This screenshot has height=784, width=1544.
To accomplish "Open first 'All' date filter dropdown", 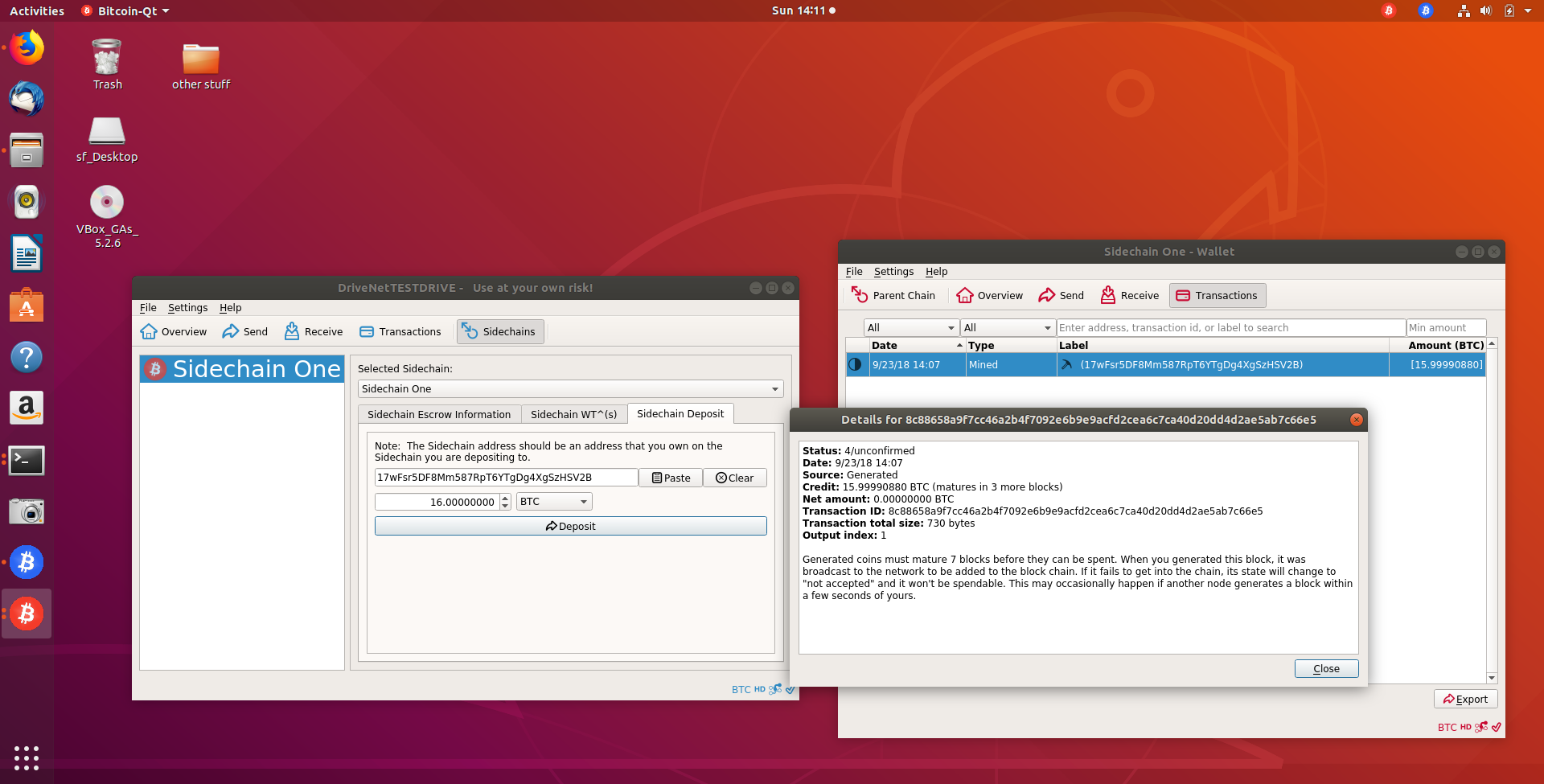I will point(911,327).
